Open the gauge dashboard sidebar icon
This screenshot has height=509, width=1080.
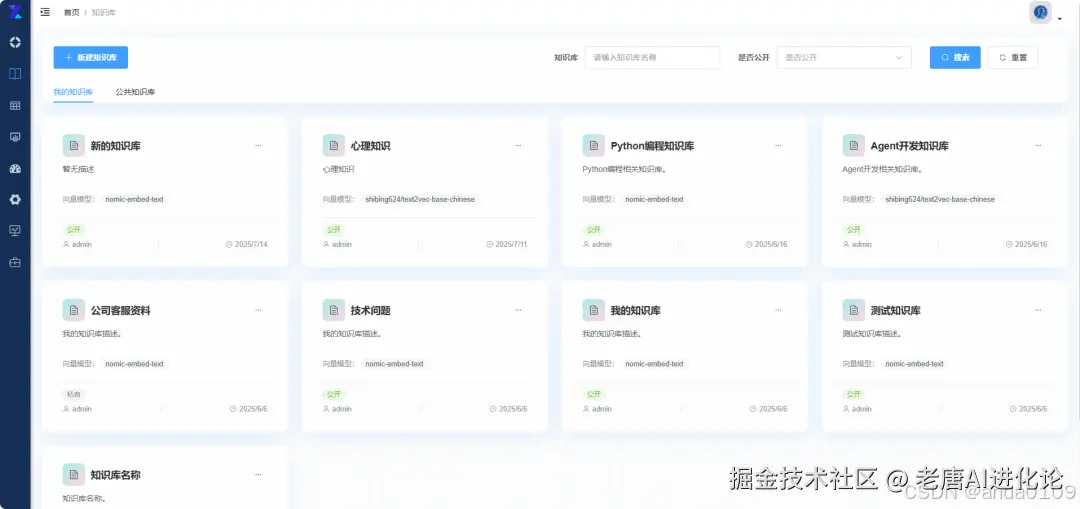pos(15,168)
